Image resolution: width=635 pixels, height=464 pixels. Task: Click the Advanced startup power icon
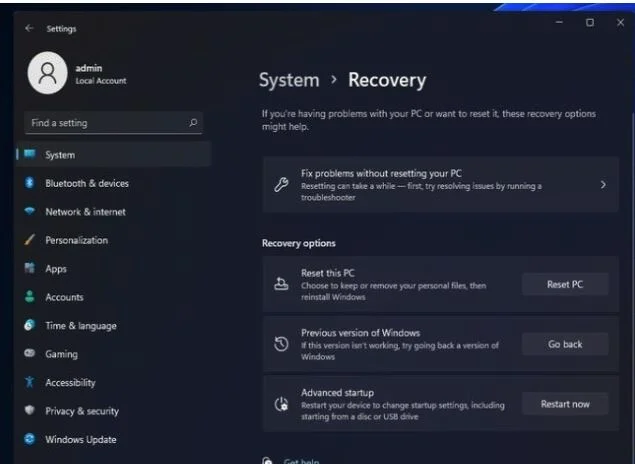tap(281, 404)
